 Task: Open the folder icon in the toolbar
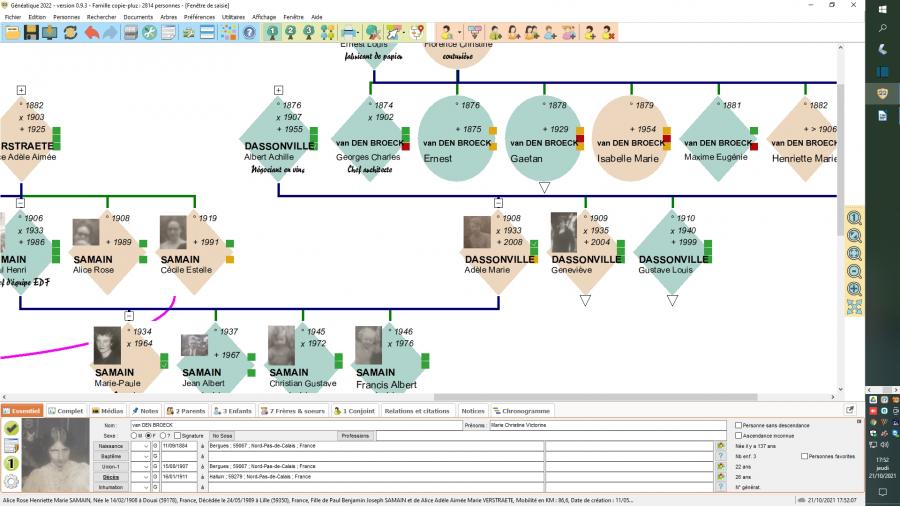[x=12, y=33]
